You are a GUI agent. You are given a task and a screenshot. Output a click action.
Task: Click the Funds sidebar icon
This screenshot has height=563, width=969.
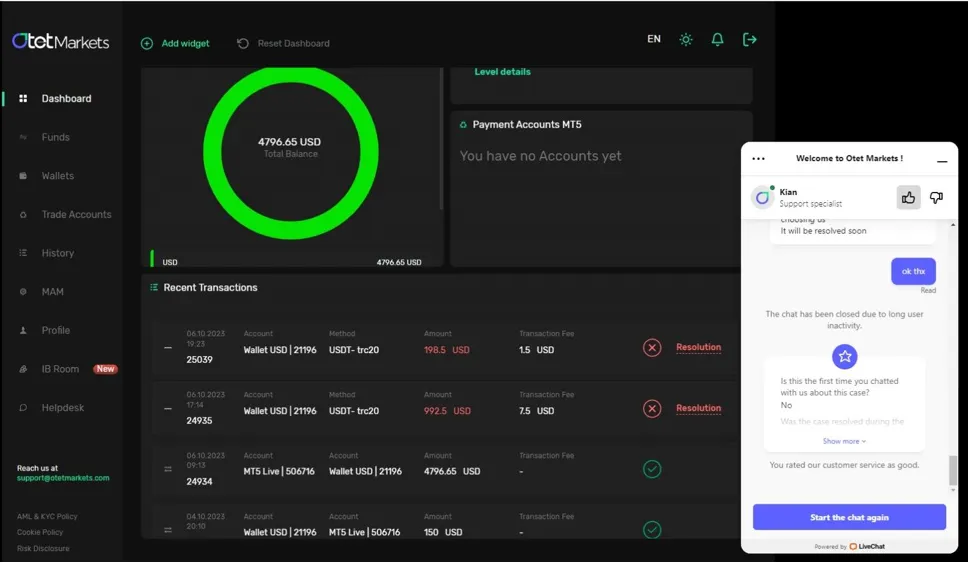tap(23, 137)
